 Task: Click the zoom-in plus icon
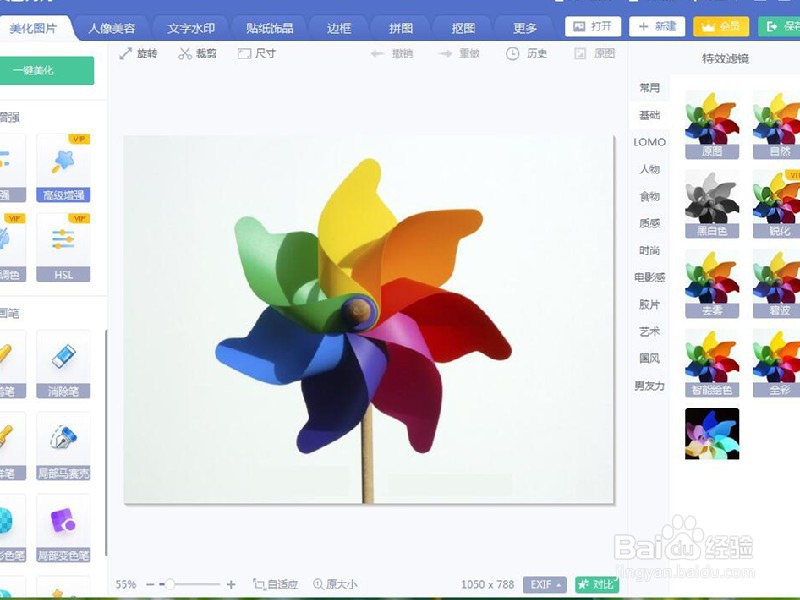[231, 584]
